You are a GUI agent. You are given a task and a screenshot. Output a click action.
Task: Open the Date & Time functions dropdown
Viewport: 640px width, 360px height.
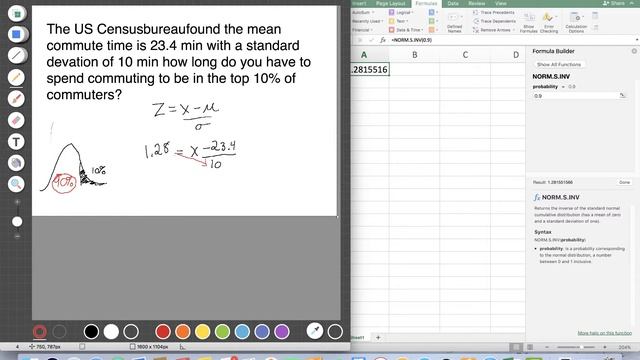coord(406,30)
